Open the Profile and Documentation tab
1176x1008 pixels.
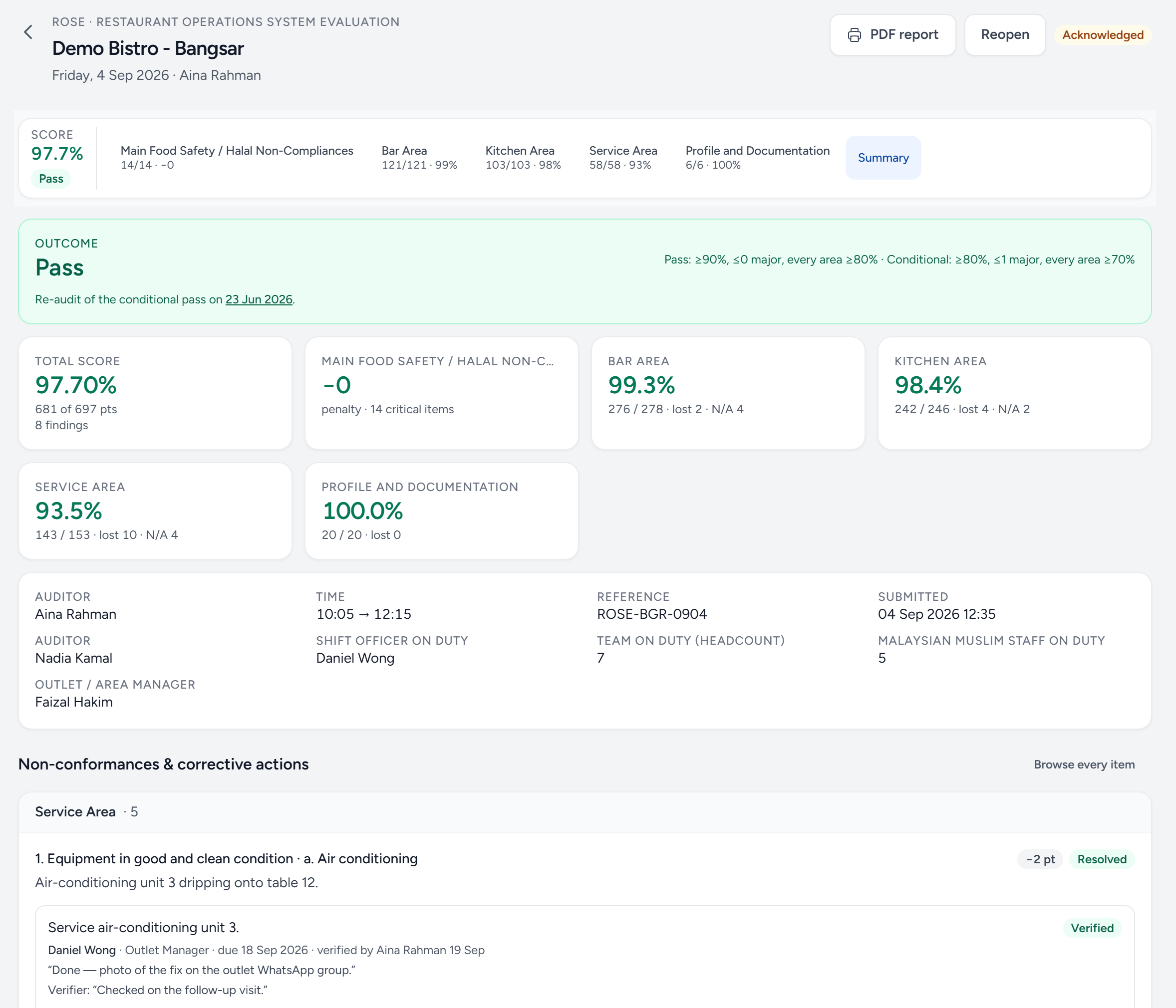(757, 158)
